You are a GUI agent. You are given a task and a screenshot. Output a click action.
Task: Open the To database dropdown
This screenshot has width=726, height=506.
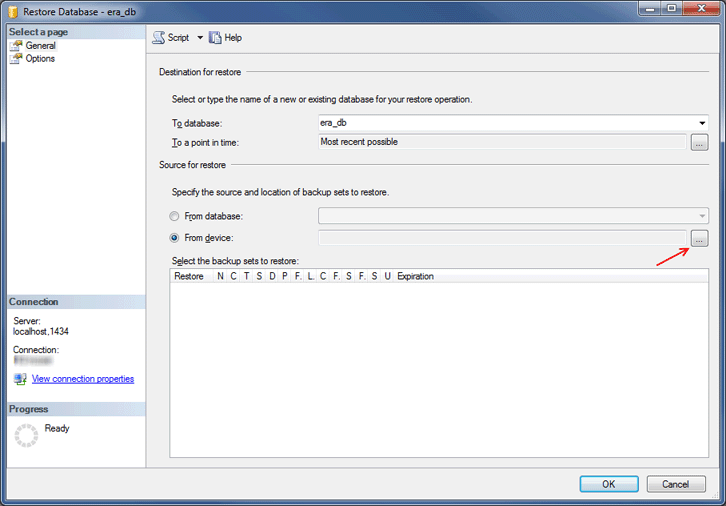tap(702, 123)
